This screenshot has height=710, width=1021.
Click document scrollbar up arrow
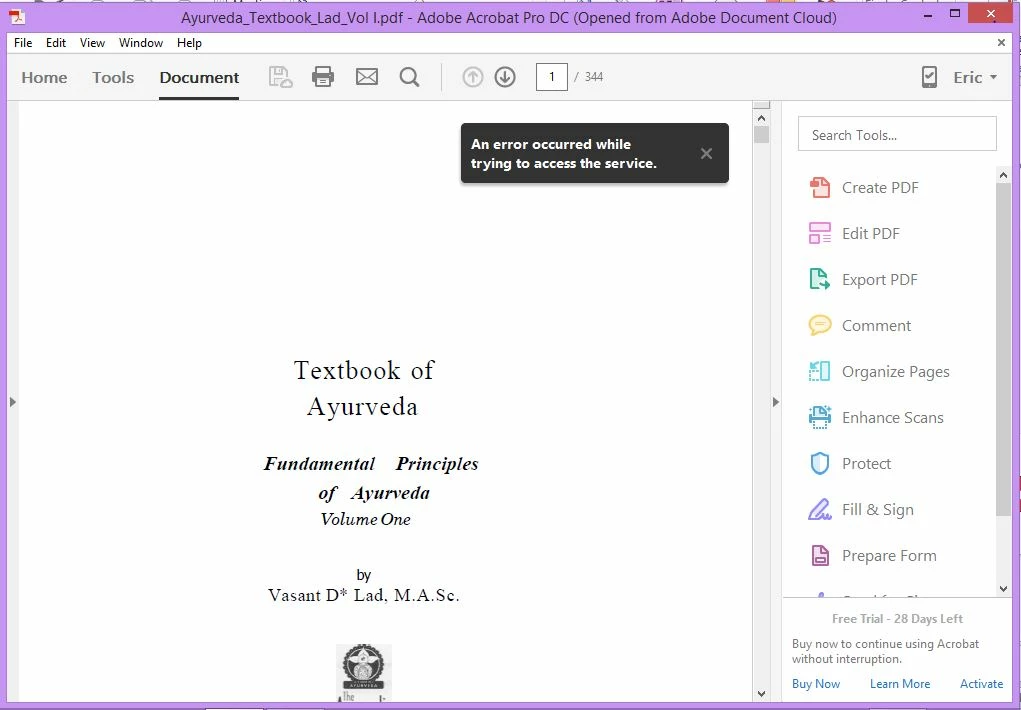click(761, 118)
